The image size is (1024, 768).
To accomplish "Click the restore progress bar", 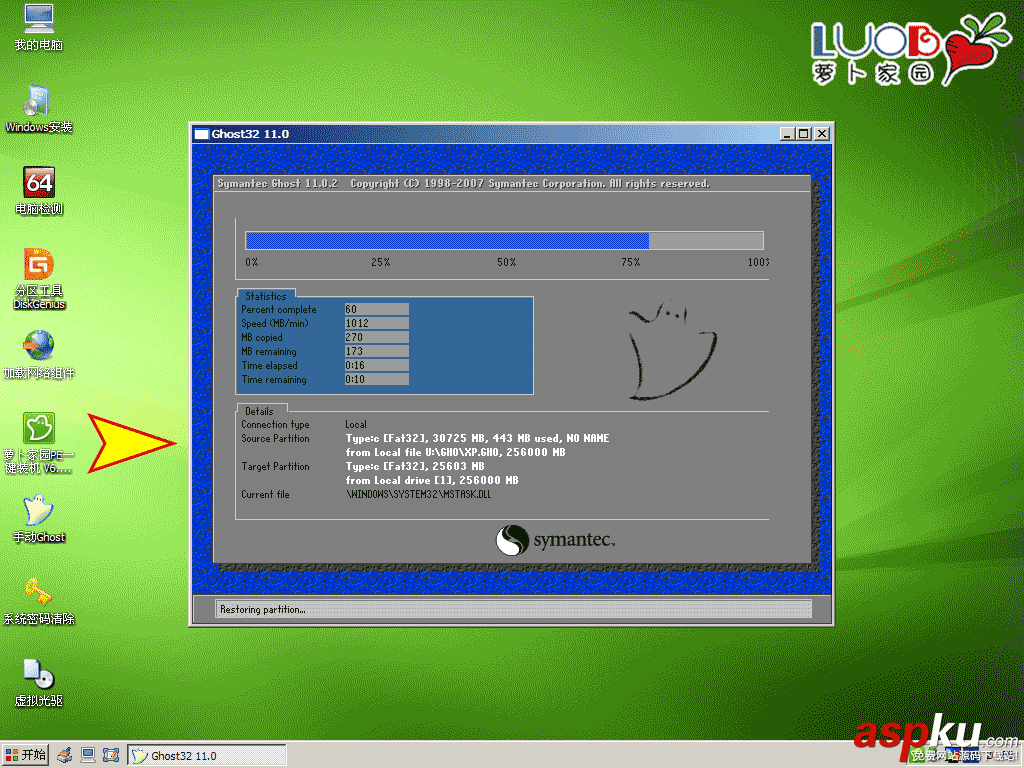I will point(504,240).
